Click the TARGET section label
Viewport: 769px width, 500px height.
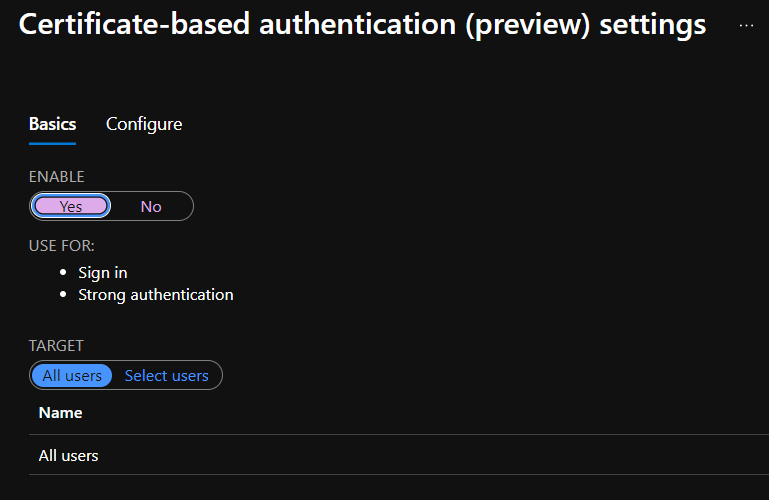point(56,346)
